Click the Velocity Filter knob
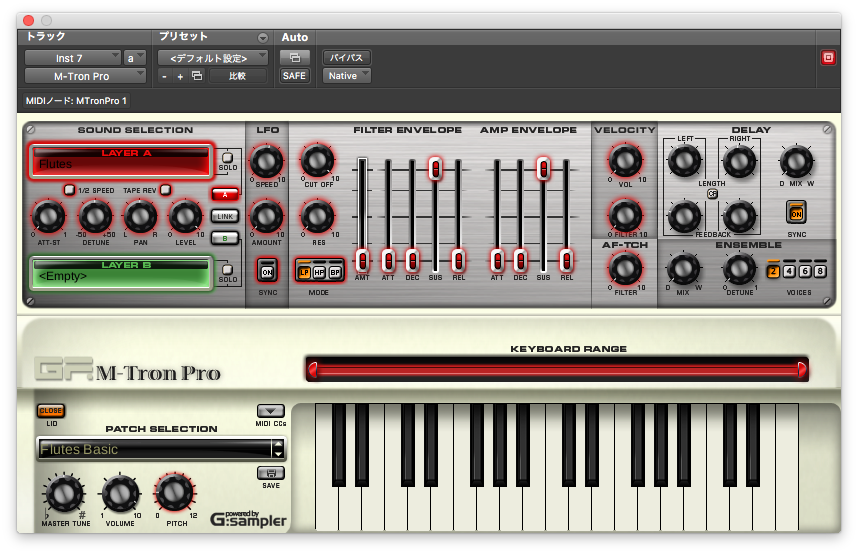Image resolution: width=858 pixels, height=554 pixels. [625, 215]
